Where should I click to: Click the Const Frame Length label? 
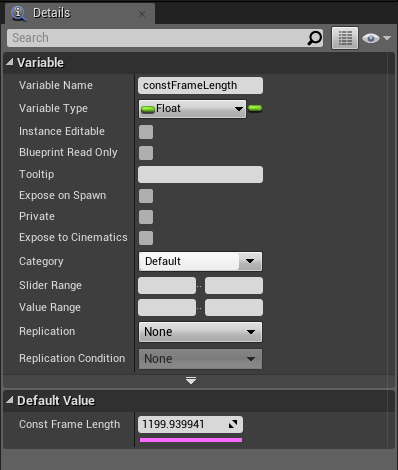(69, 424)
